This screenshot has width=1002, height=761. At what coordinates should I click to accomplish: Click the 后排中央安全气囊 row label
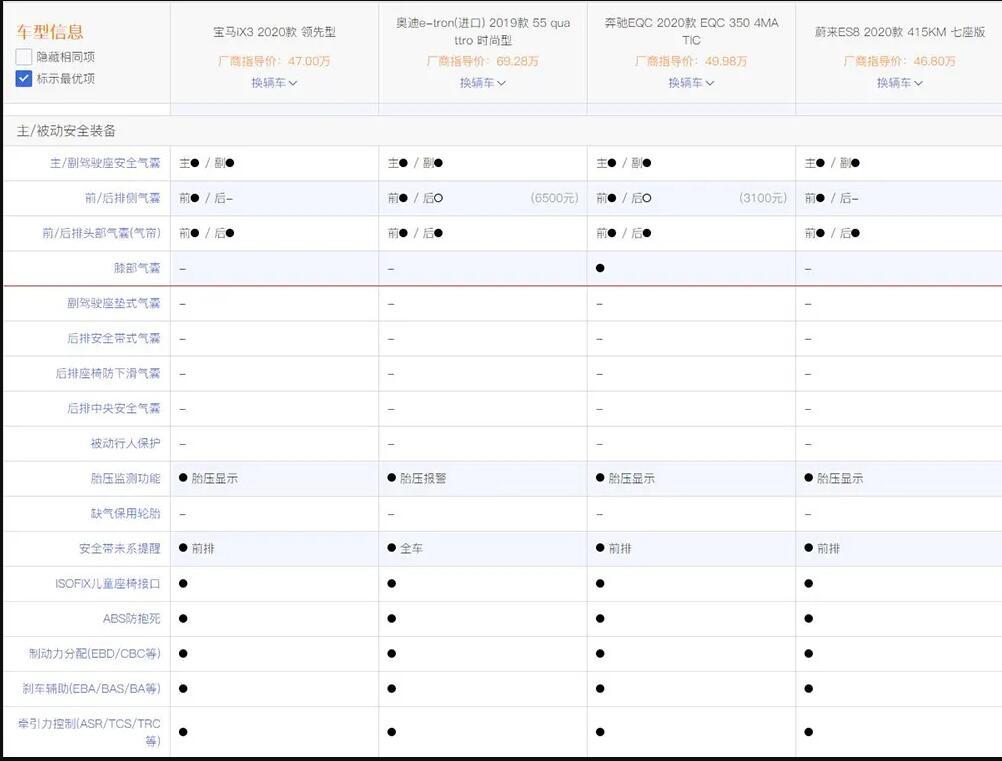pos(114,408)
